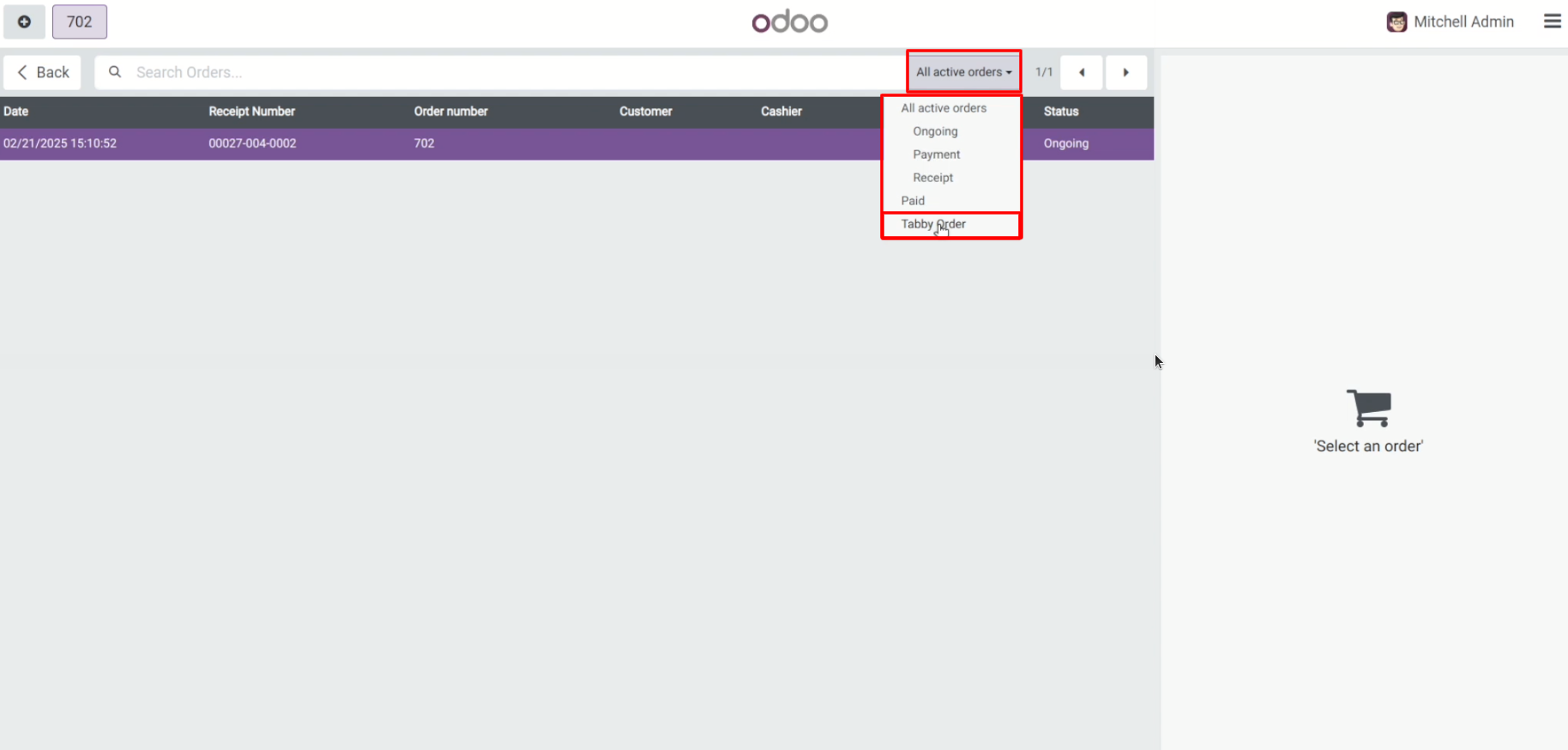Go to previous page of orders

point(1082,72)
